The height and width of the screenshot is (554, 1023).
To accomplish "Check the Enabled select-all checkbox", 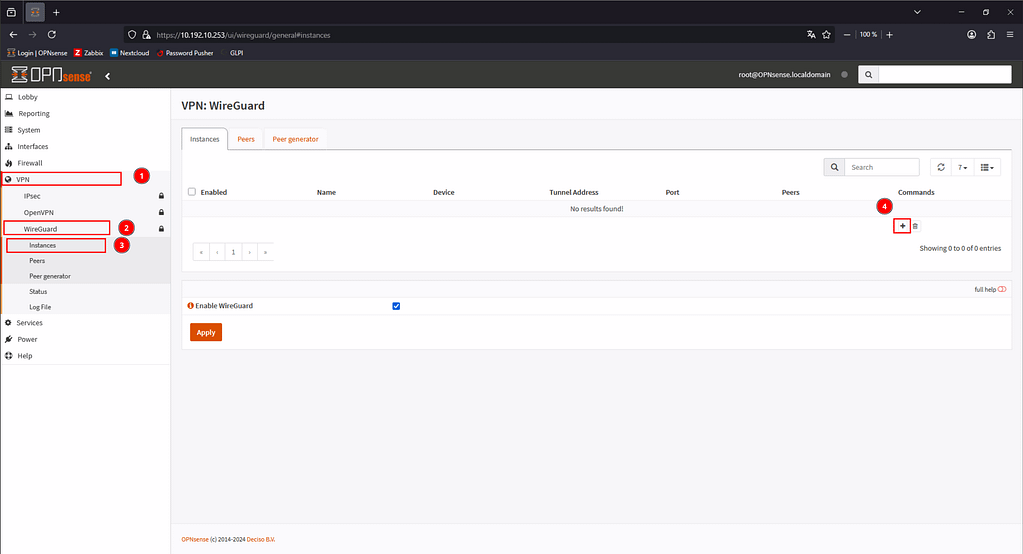I will point(192,192).
